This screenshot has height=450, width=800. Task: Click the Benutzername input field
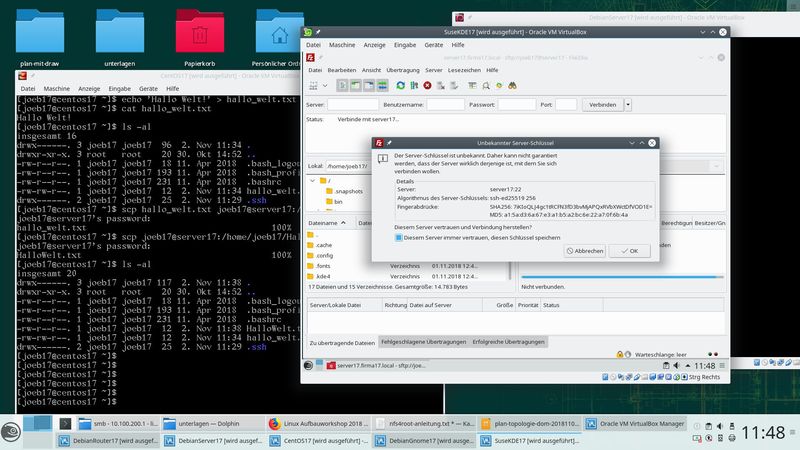[445, 105]
